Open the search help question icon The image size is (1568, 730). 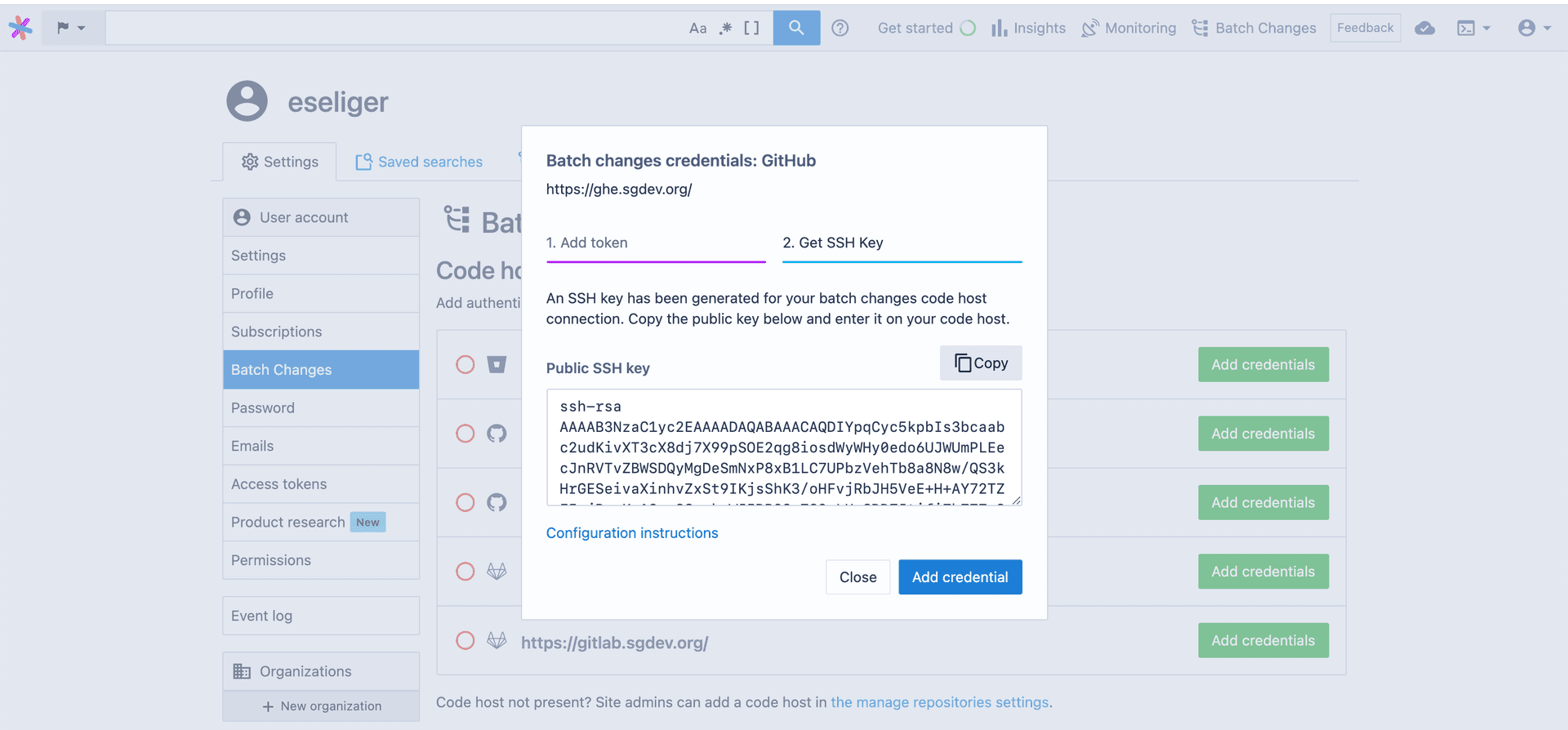[840, 28]
